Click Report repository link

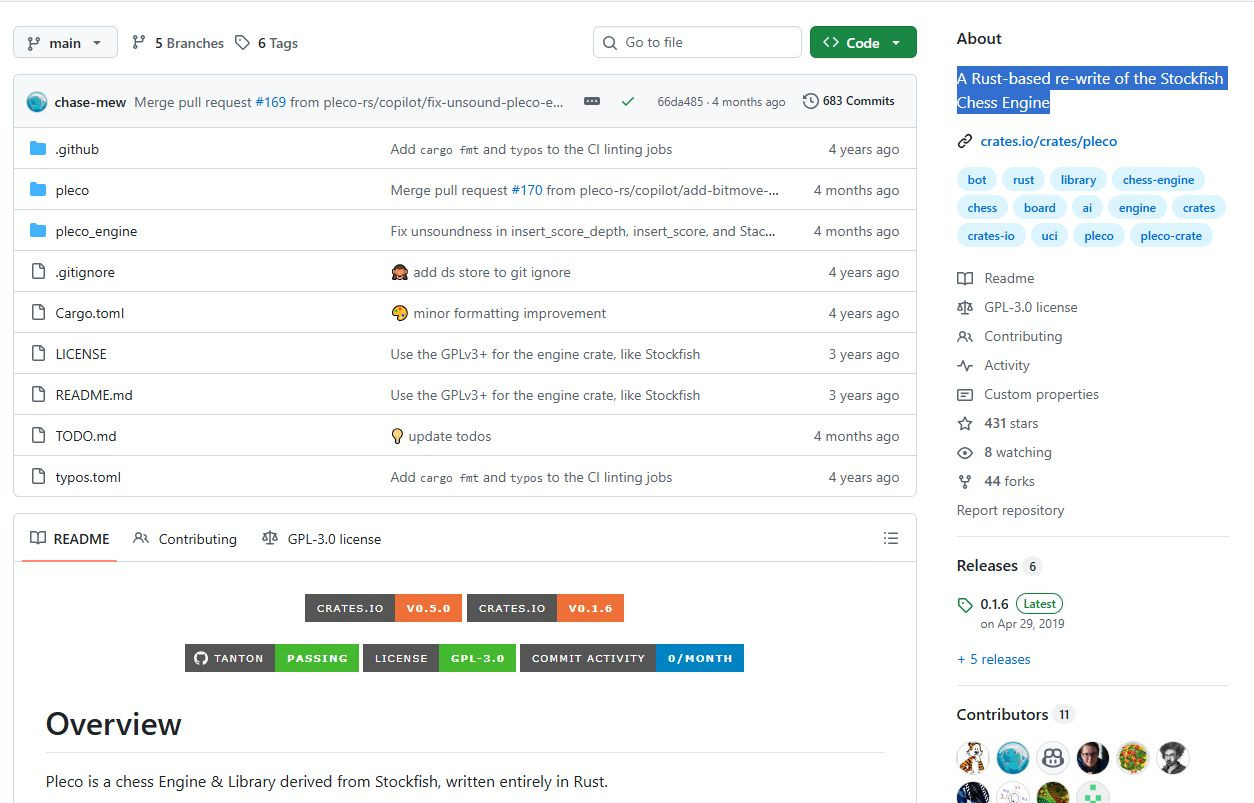pyautogui.click(x=1010, y=510)
